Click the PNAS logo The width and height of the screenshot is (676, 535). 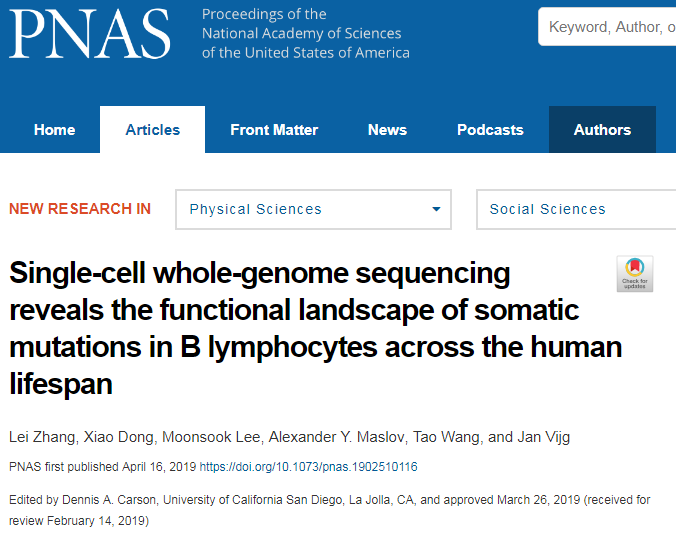pos(90,34)
